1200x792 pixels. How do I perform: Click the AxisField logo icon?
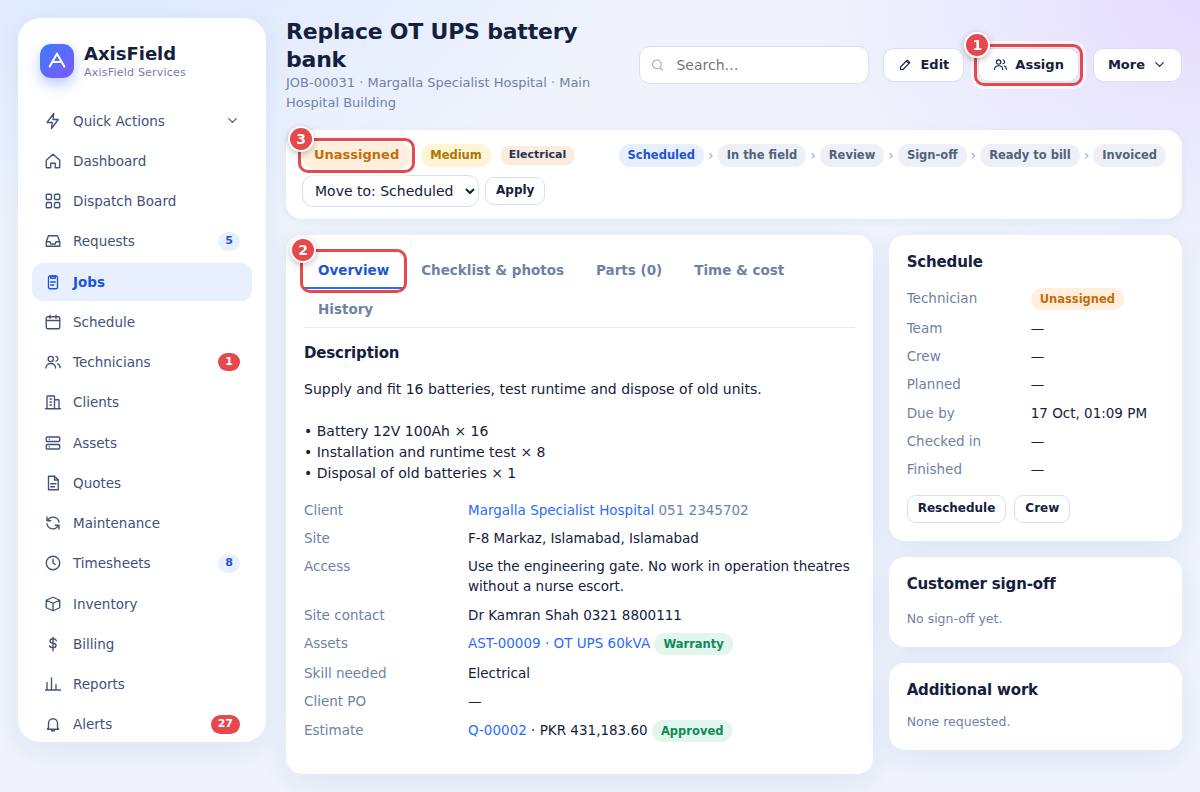[x=57, y=61]
